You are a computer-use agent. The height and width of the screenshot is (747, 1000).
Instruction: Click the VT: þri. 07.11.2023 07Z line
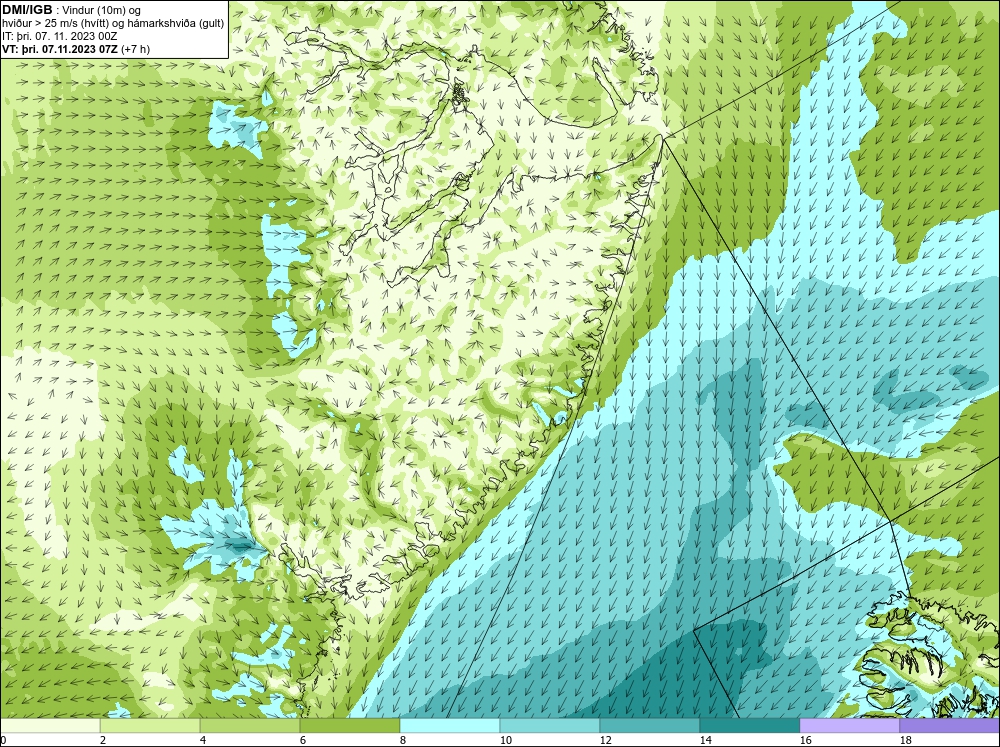pyautogui.click(x=60, y=49)
